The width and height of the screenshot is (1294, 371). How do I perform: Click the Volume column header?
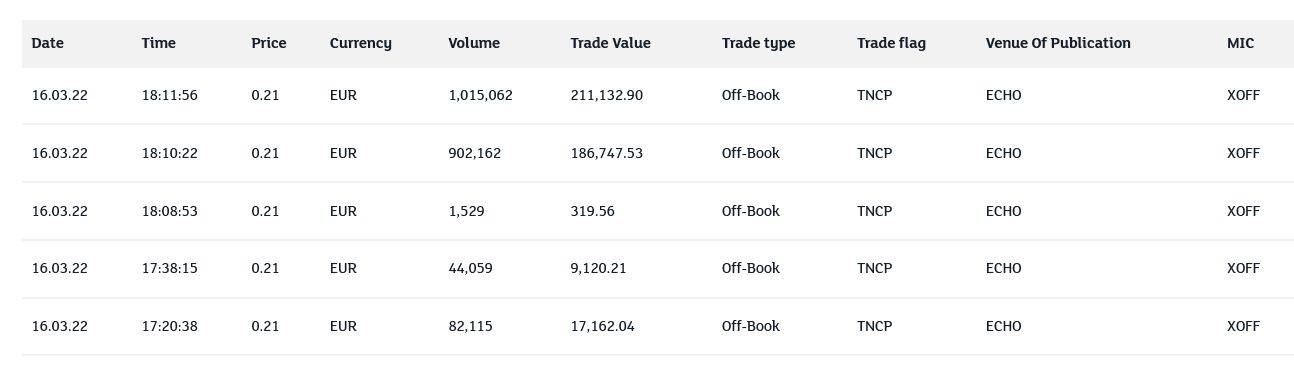coord(474,43)
